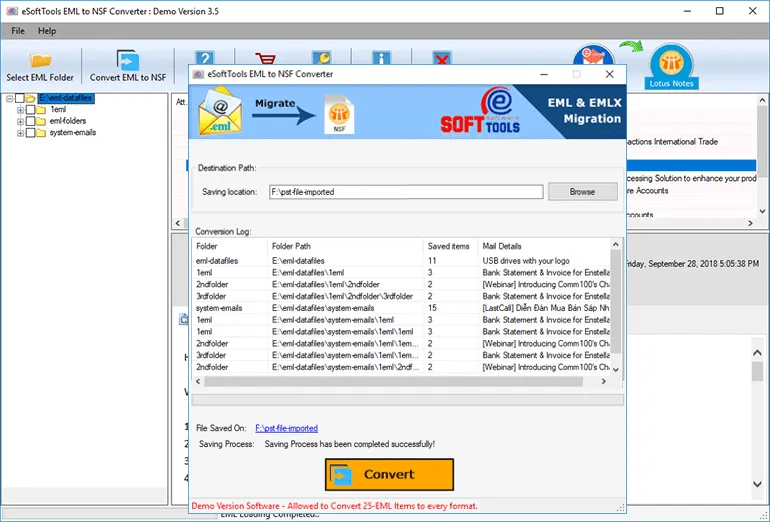
Task: Click the main window title bar app icon
Action: (12, 11)
